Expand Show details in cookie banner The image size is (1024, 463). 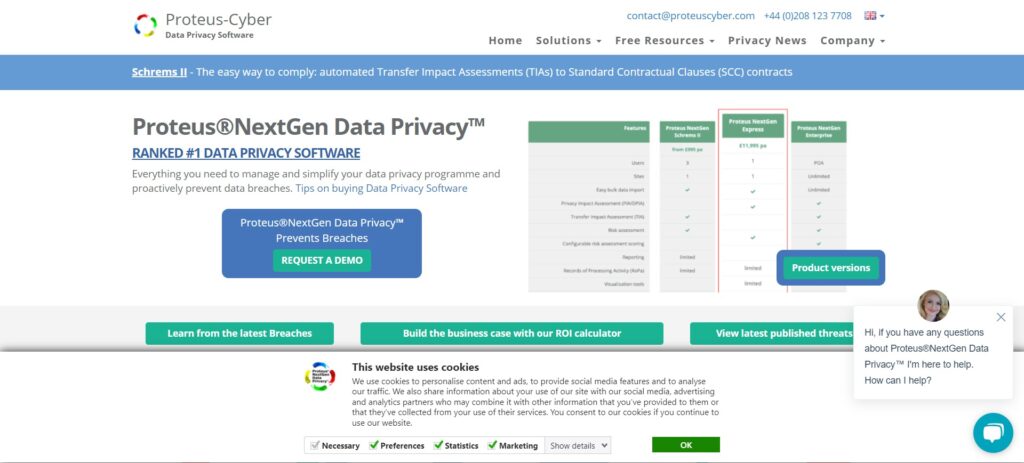click(578, 445)
